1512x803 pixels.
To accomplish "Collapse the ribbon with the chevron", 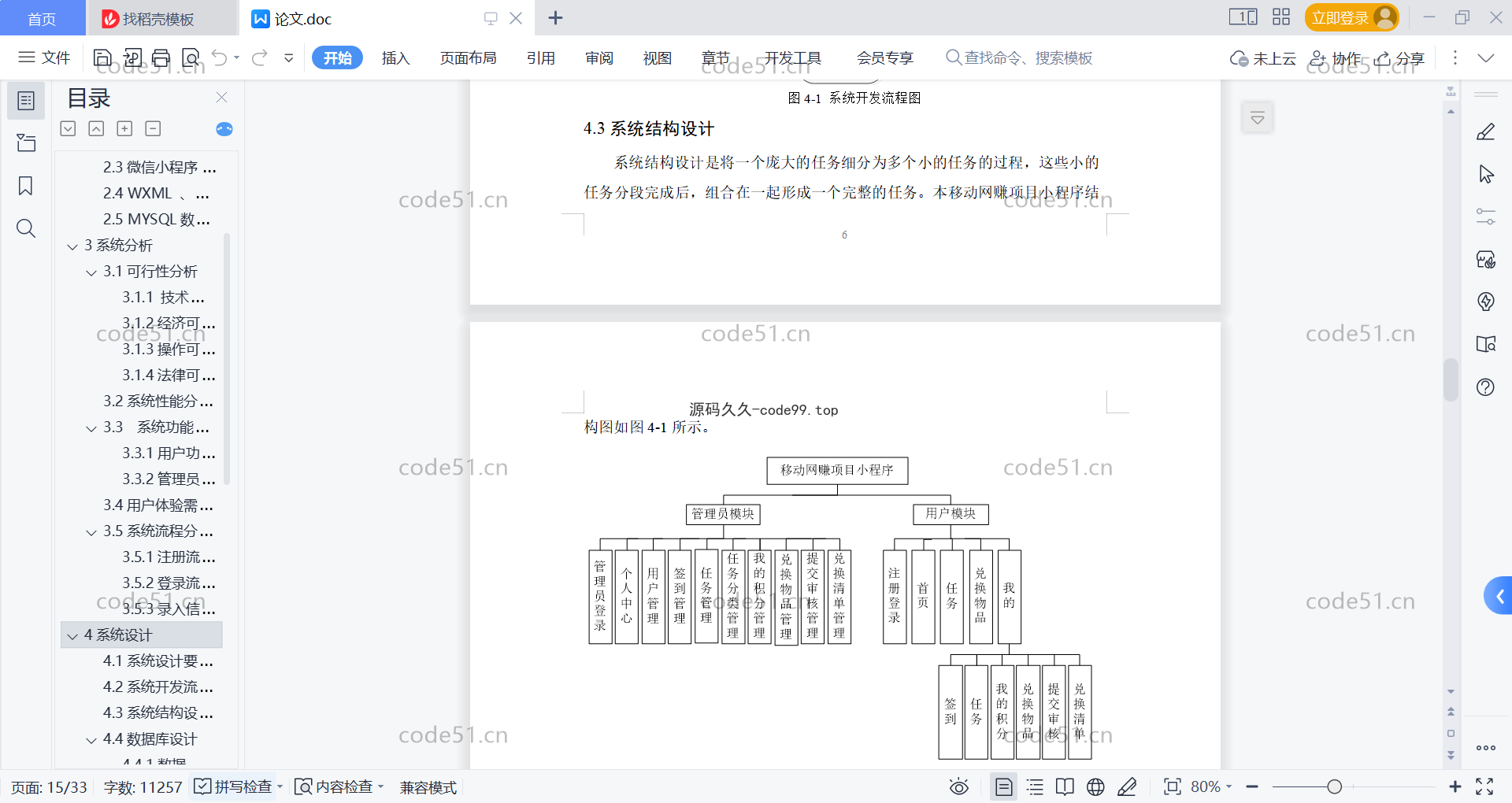I will click(1486, 58).
